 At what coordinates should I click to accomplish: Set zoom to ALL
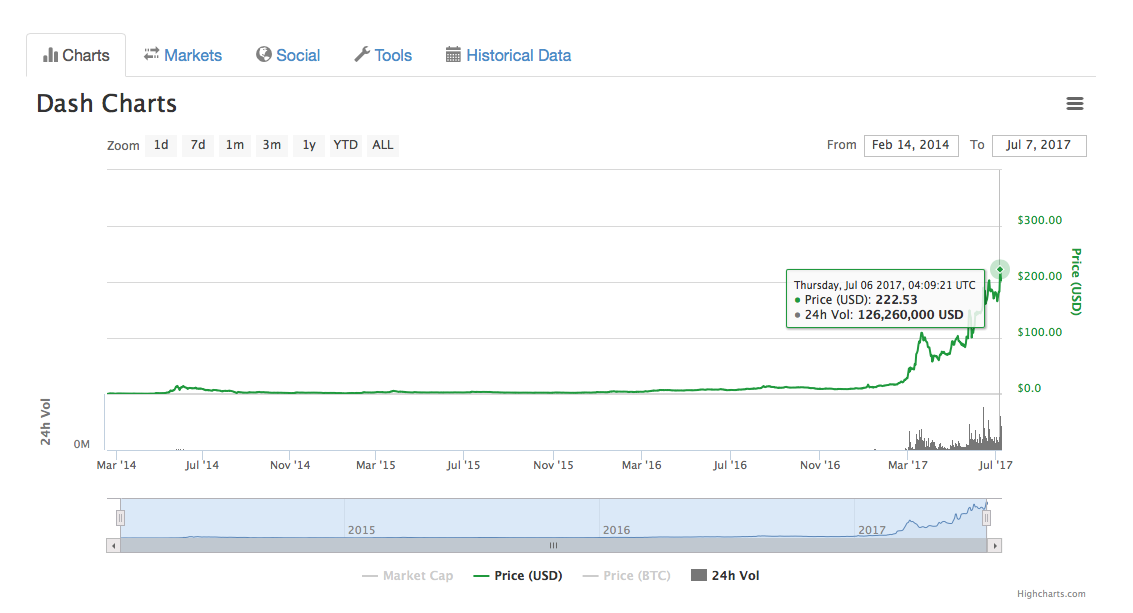(x=383, y=145)
